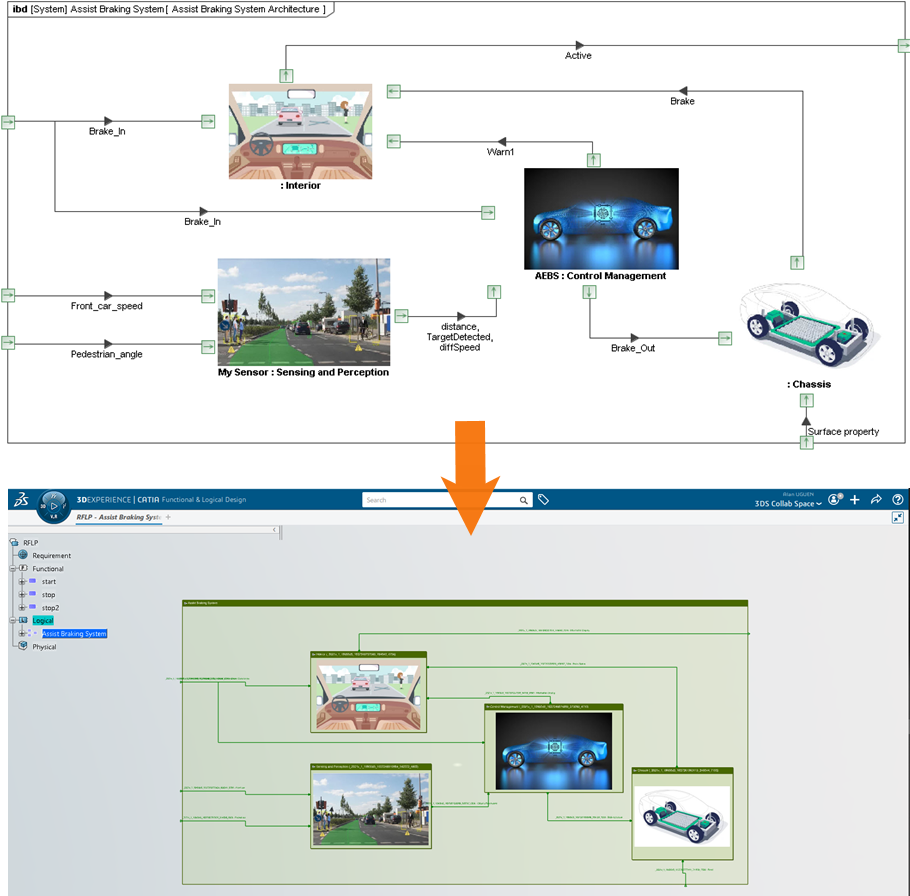Image resolution: width=910 pixels, height=896 pixels.
Task: Select the Brake_In port on Interior block
Action: (208, 121)
